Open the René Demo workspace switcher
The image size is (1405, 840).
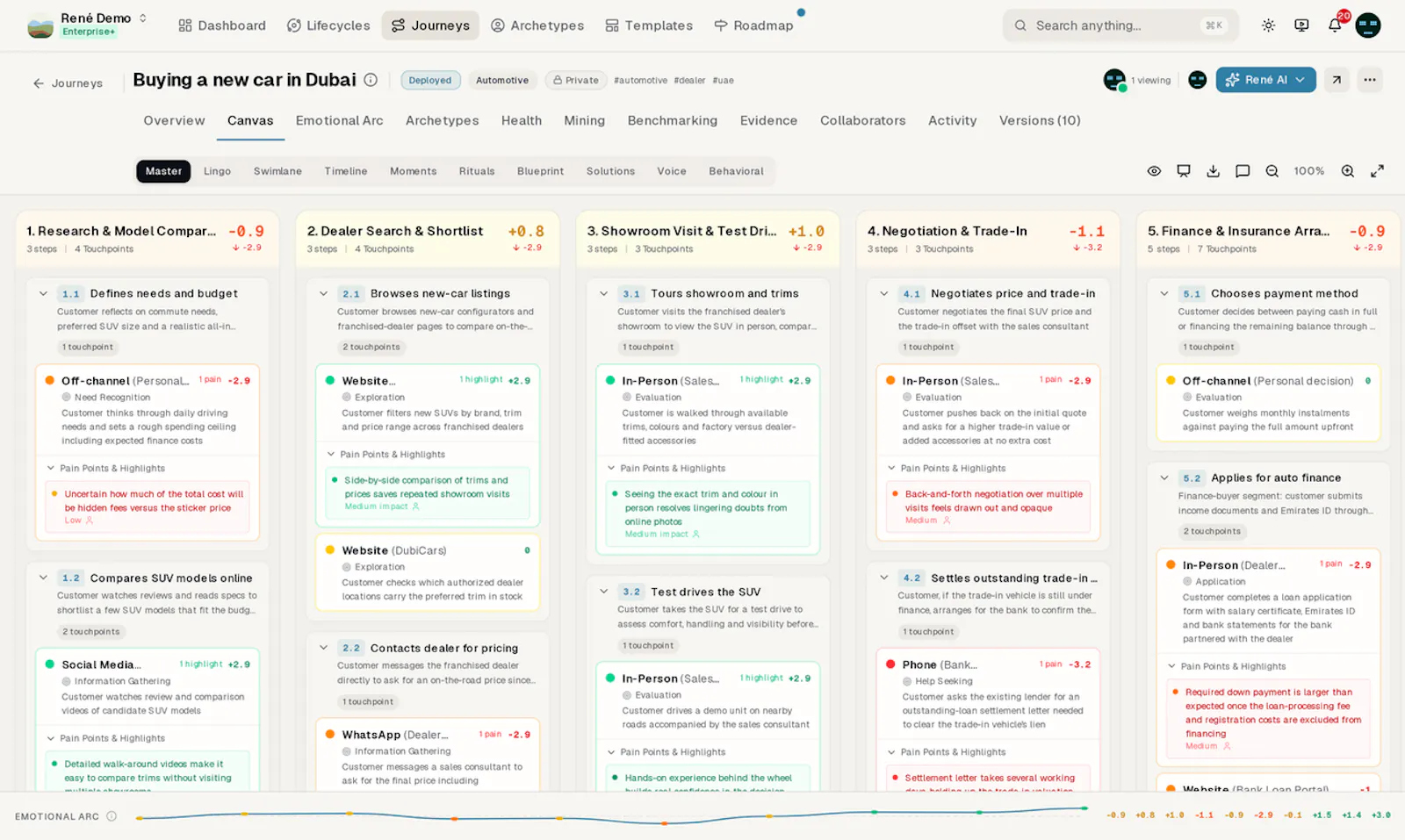coord(87,25)
